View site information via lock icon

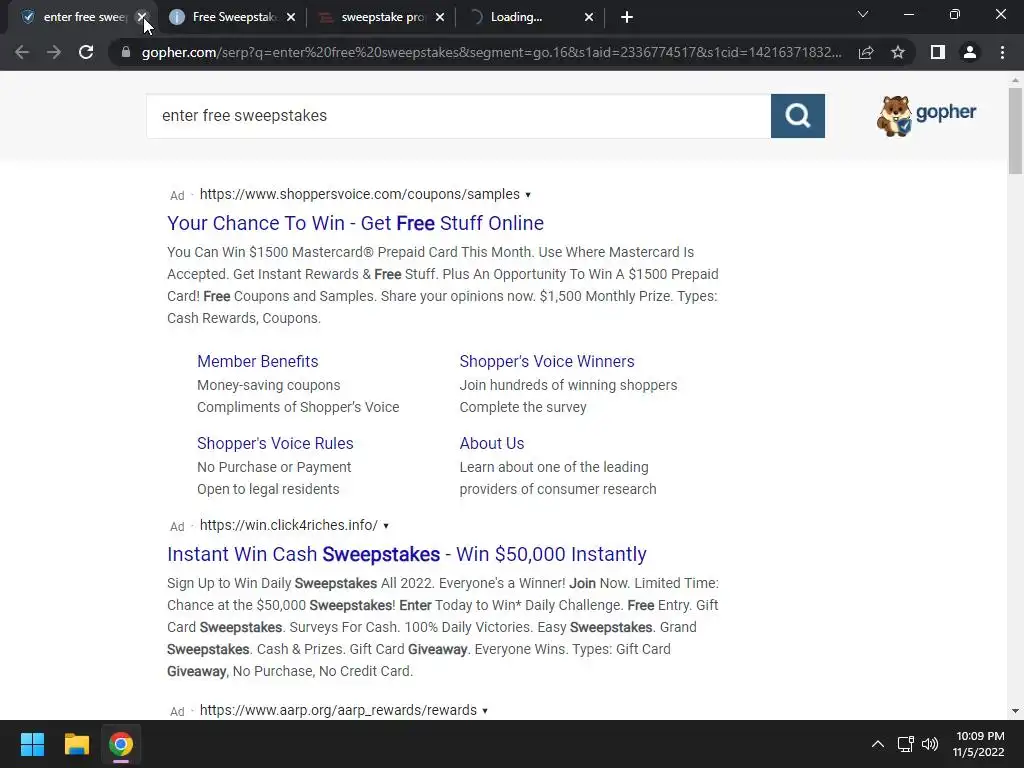126,52
